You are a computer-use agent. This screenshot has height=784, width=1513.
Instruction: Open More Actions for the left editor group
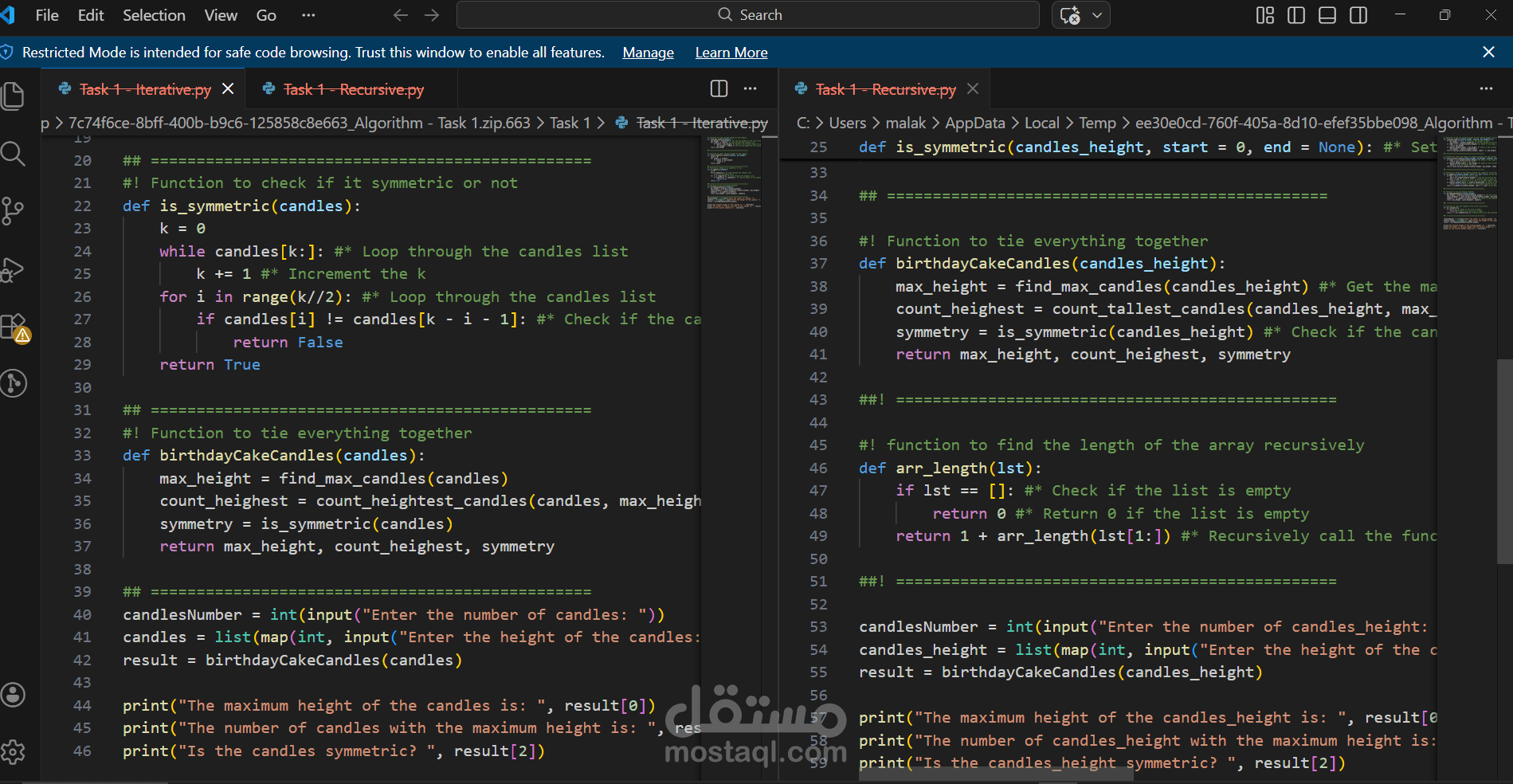[751, 88]
